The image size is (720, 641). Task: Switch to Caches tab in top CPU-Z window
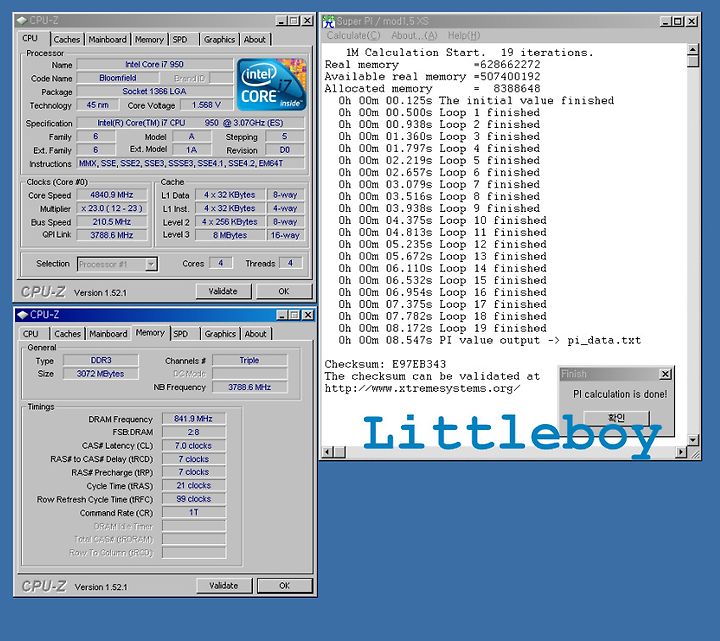tap(67, 39)
